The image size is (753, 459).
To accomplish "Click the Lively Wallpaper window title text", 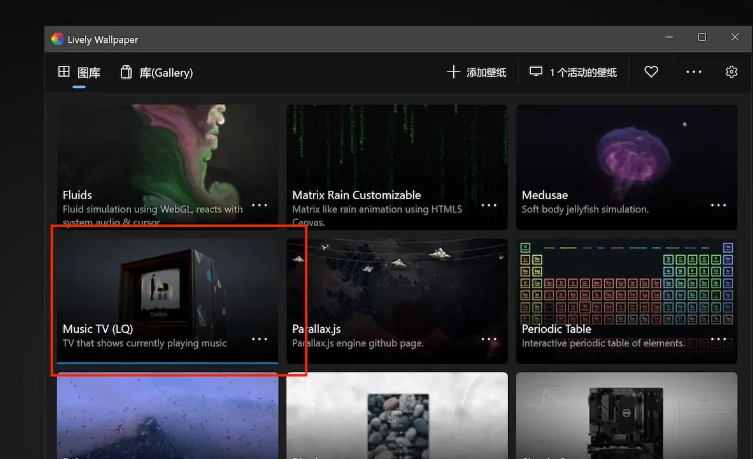I will (x=103, y=39).
